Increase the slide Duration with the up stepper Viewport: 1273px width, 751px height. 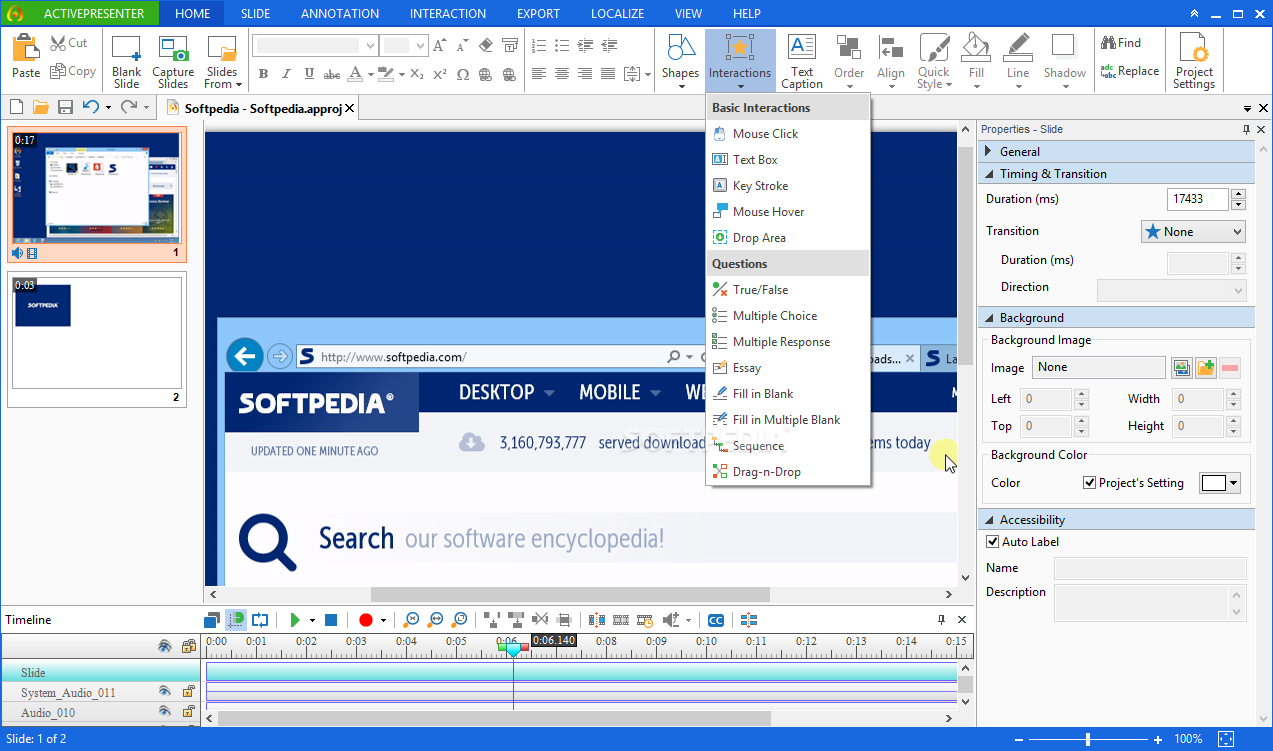(x=1239, y=194)
